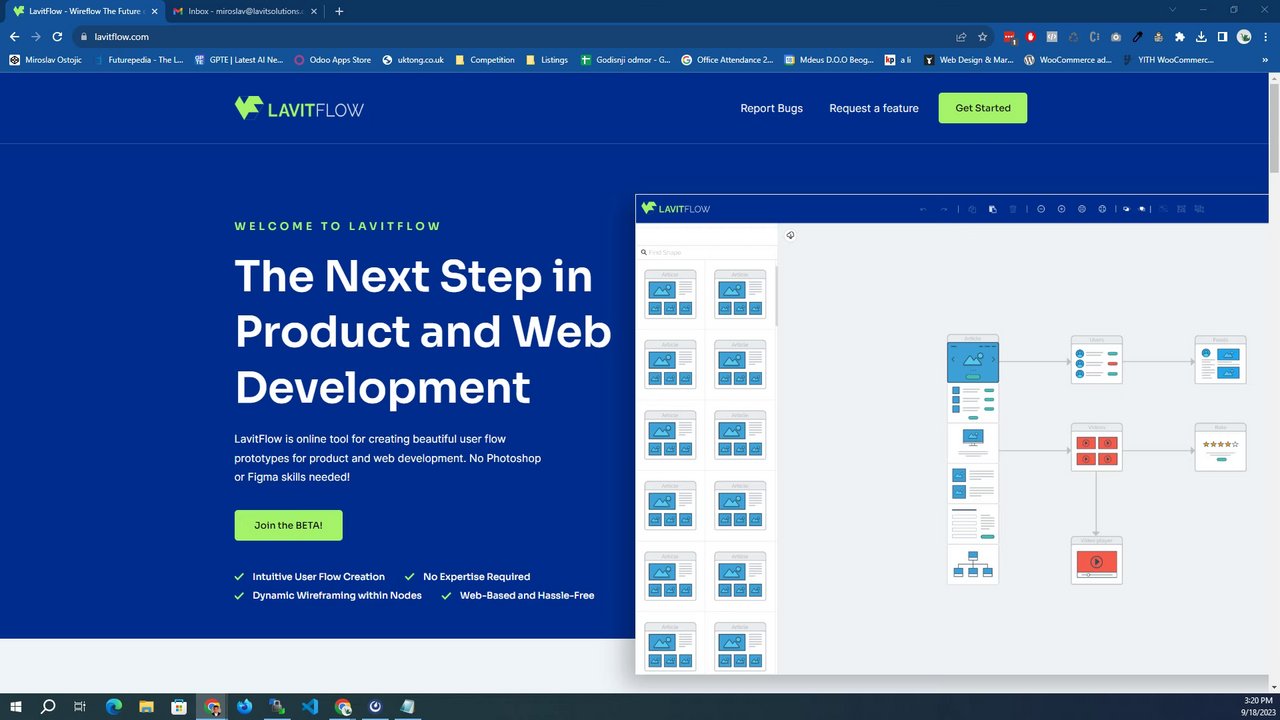
Task: Open the color picker eyedropper extension
Action: pyautogui.click(x=1137, y=37)
